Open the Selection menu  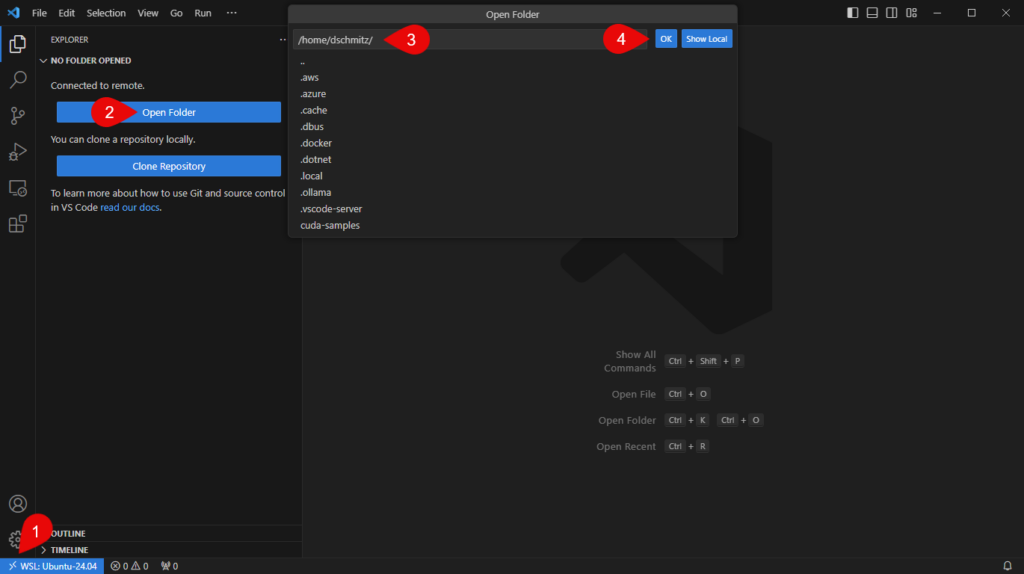pos(106,13)
